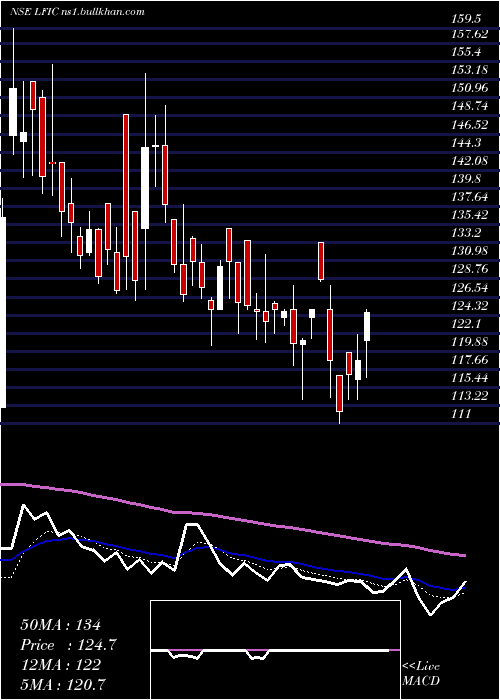Click the 50MA : 134 readout

pos(61,625)
